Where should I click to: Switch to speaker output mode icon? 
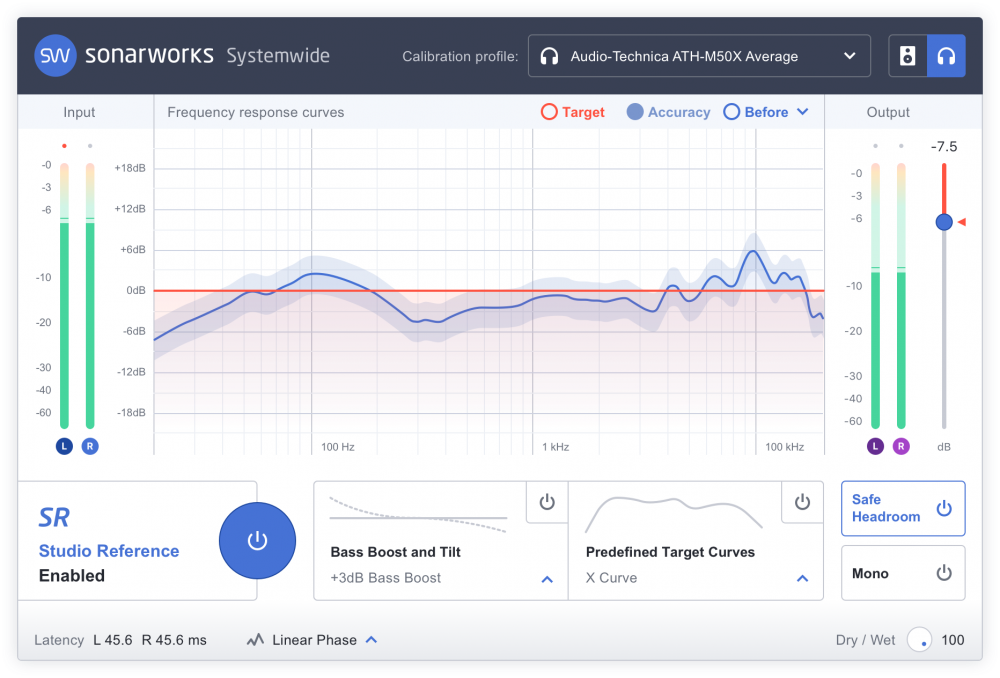[x=908, y=56]
